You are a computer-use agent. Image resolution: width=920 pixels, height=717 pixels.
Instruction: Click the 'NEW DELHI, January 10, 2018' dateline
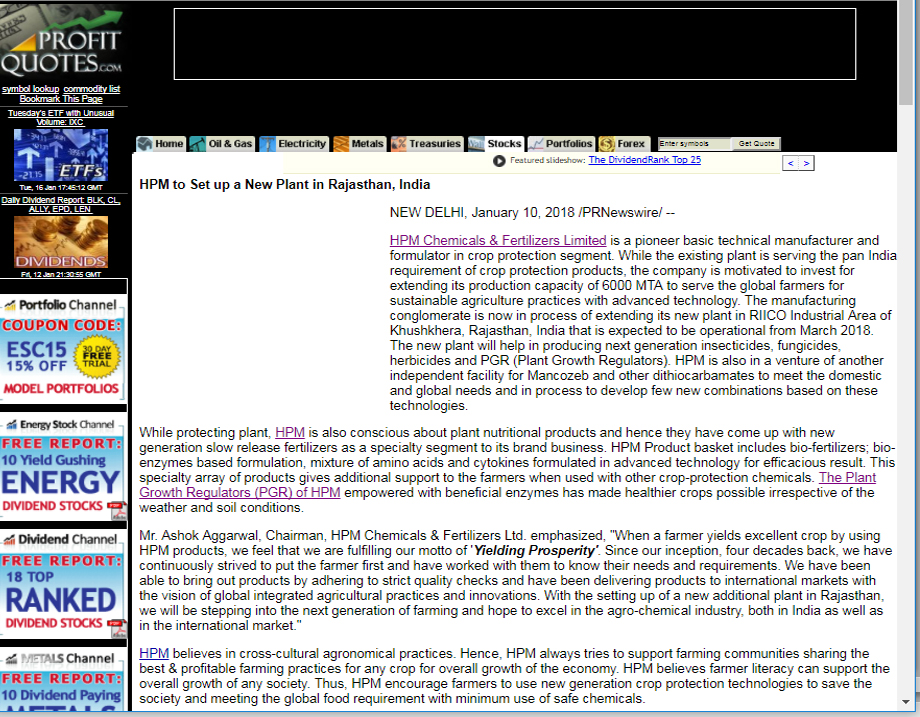pyautogui.click(x=482, y=212)
